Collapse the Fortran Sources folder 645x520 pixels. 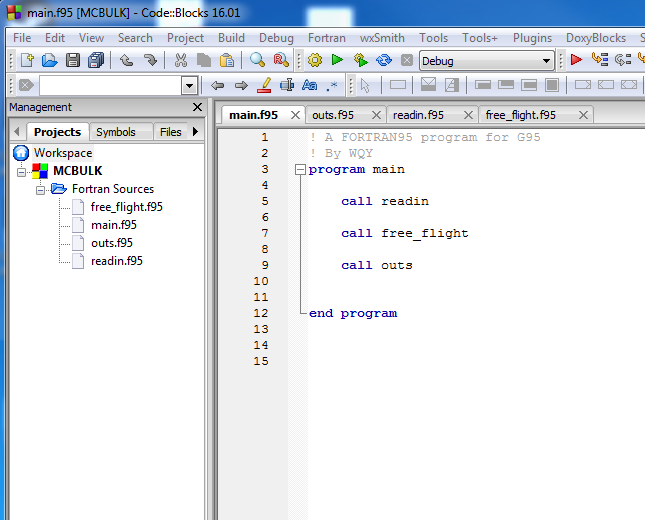click(x=40, y=190)
